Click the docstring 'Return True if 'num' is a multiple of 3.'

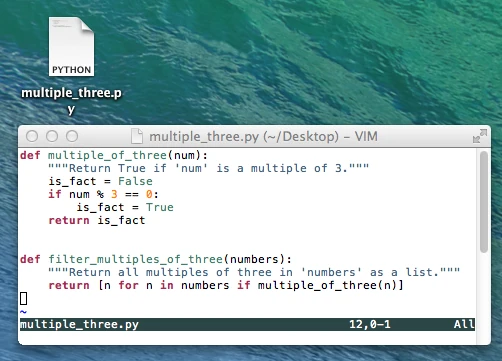(209, 168)
